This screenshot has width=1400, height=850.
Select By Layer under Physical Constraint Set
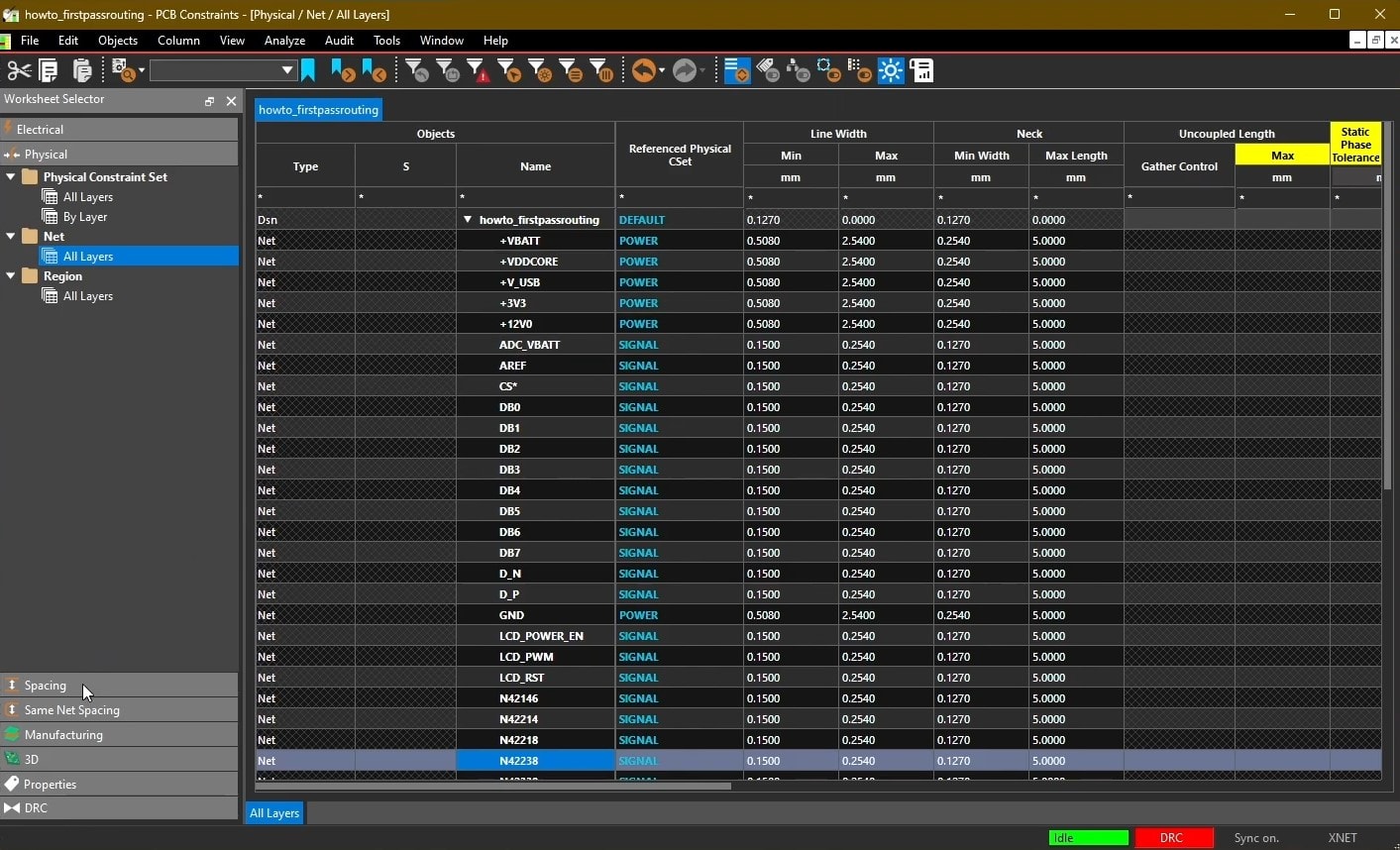tap(85, 217)
